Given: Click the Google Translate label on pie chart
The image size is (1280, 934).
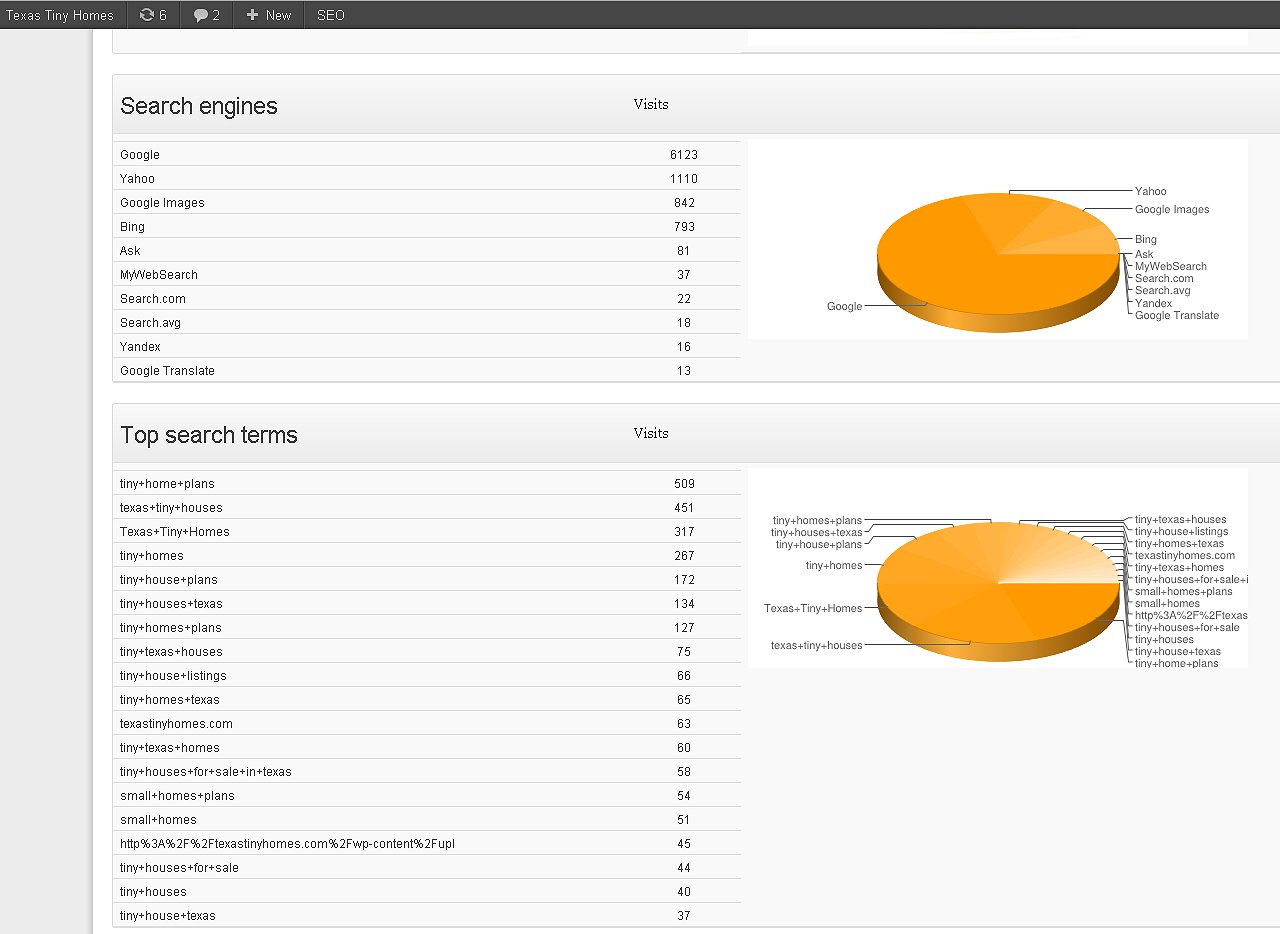Looking at the screenshot, I should click(x=1176, y=316).
